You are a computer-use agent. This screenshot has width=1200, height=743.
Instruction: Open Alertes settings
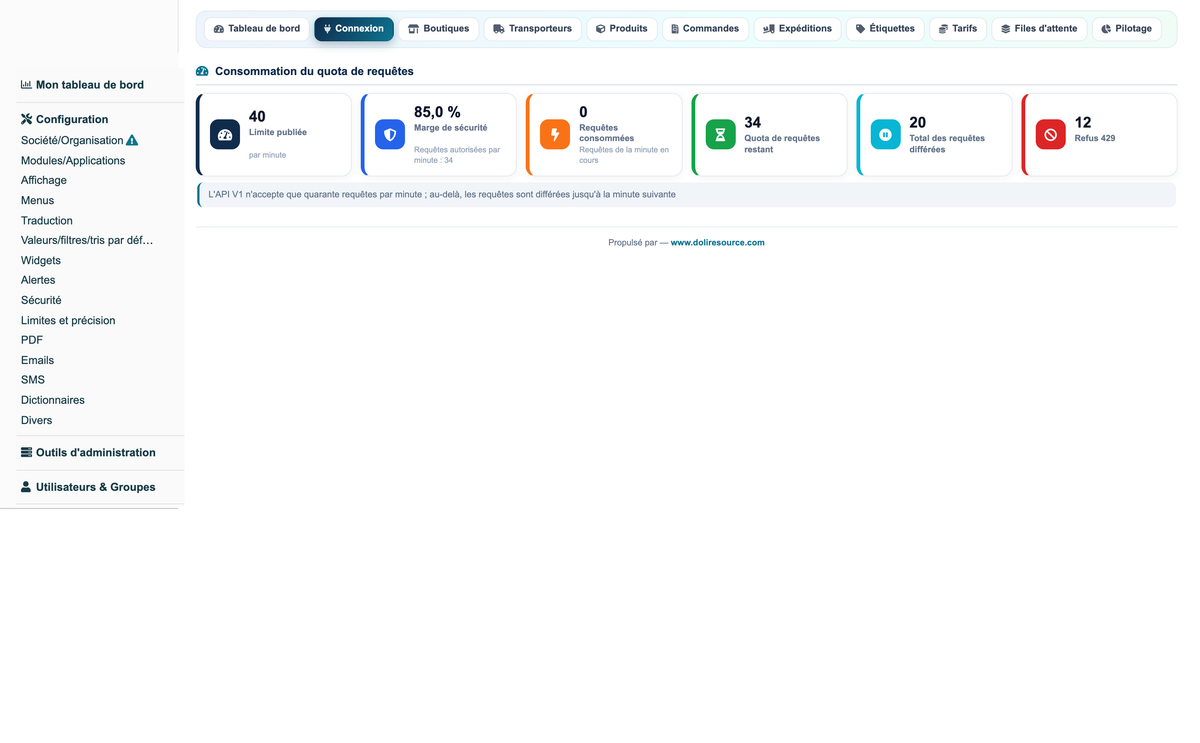38,280
